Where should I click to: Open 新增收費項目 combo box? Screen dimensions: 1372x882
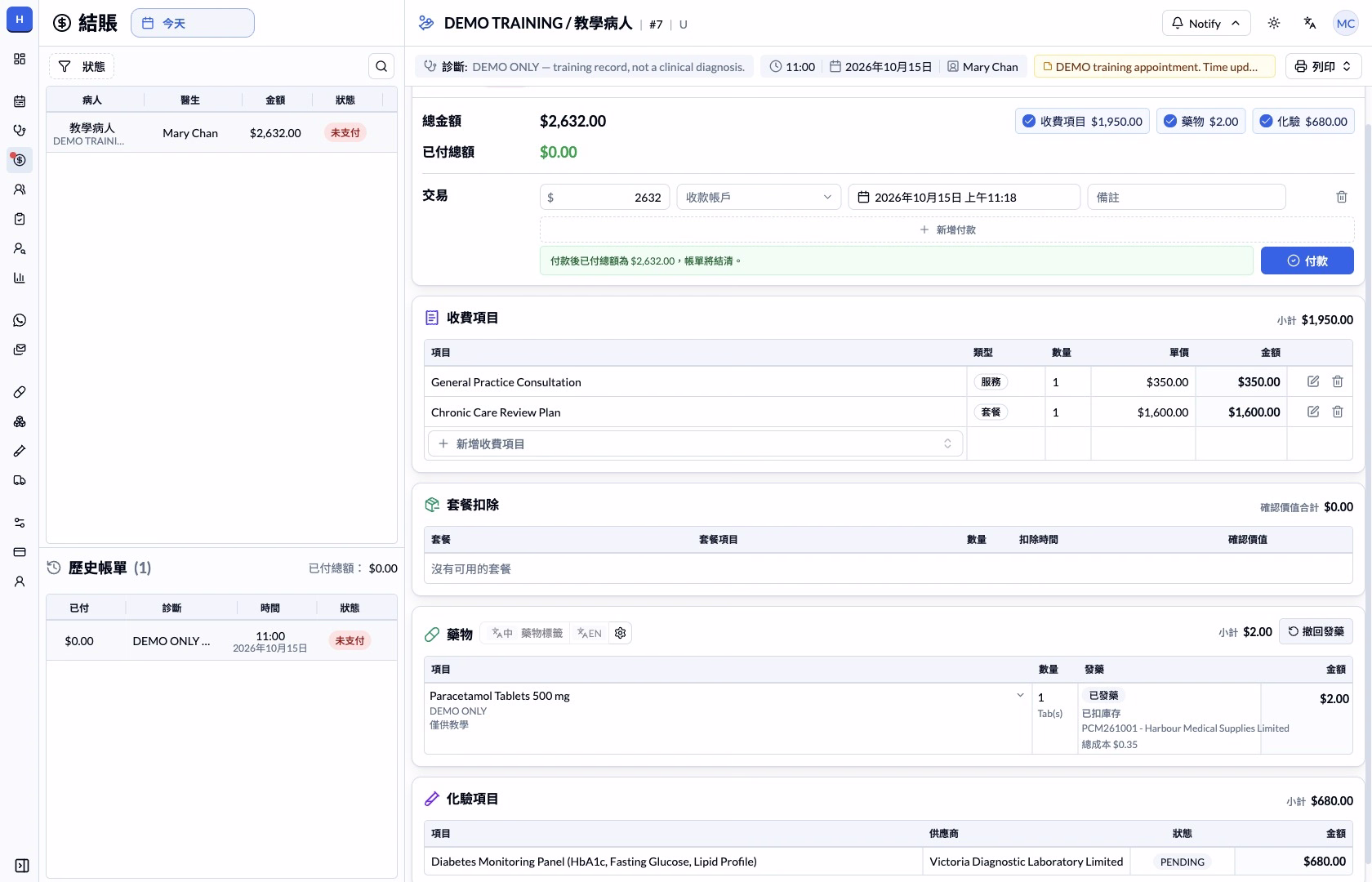695,443
